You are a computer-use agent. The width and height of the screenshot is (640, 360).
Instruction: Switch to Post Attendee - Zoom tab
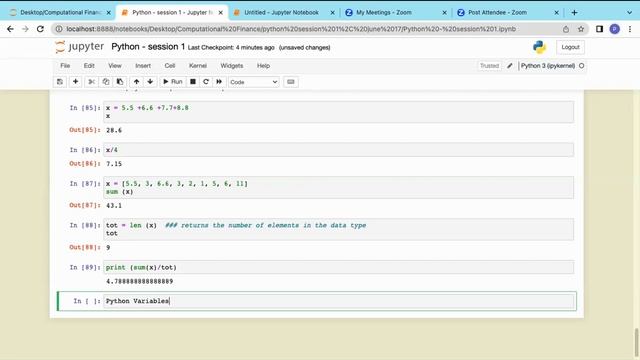tap(497, 13)
